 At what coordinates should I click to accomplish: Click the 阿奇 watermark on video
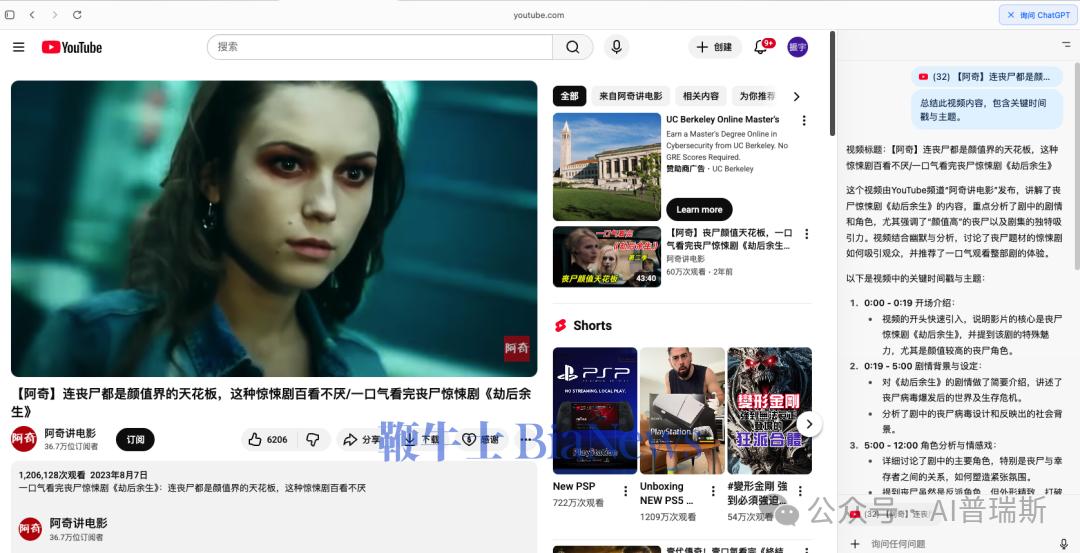tap(517, 348)
